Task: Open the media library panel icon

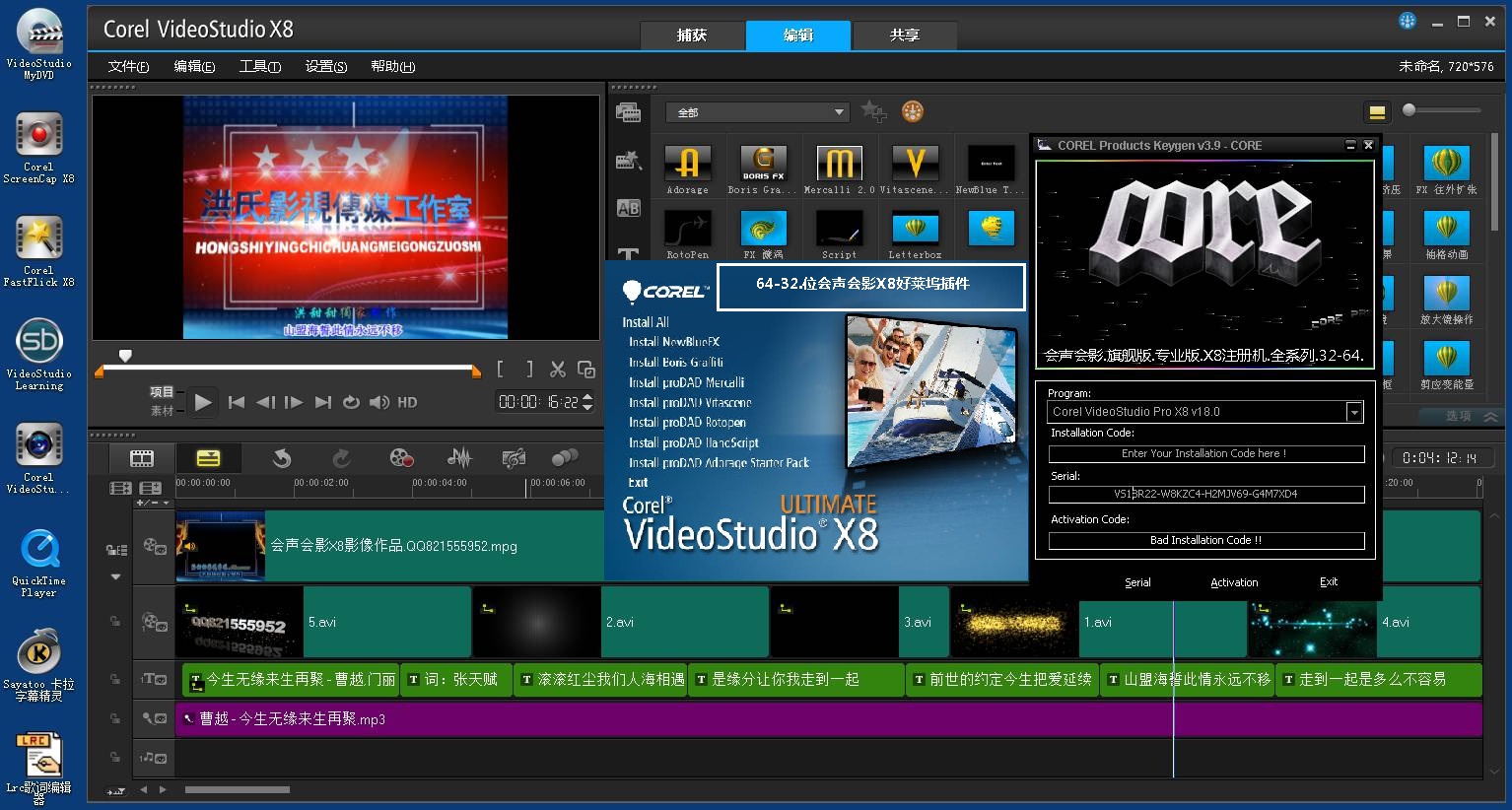Action: 628,111
